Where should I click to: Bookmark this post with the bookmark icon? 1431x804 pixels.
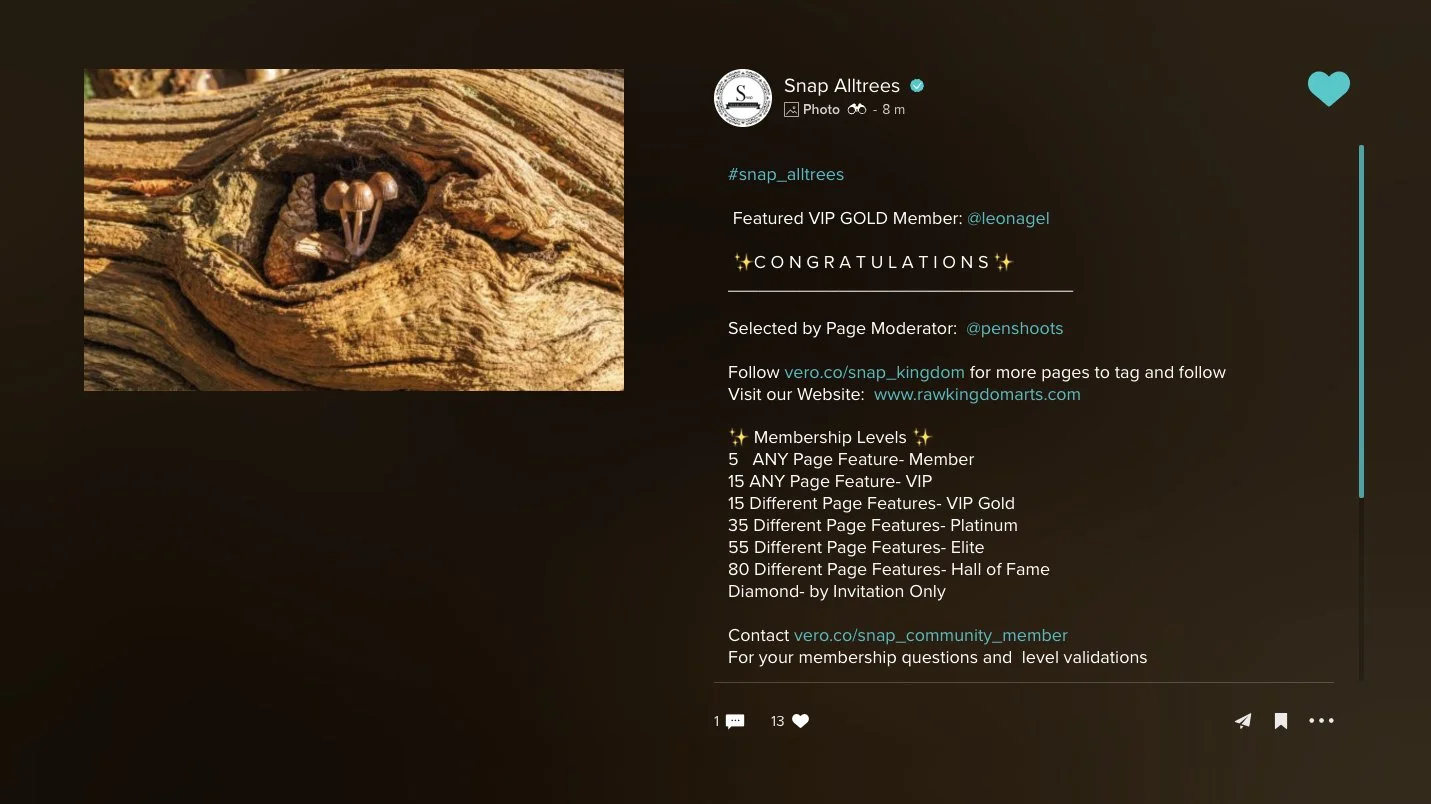(1281, 721)
